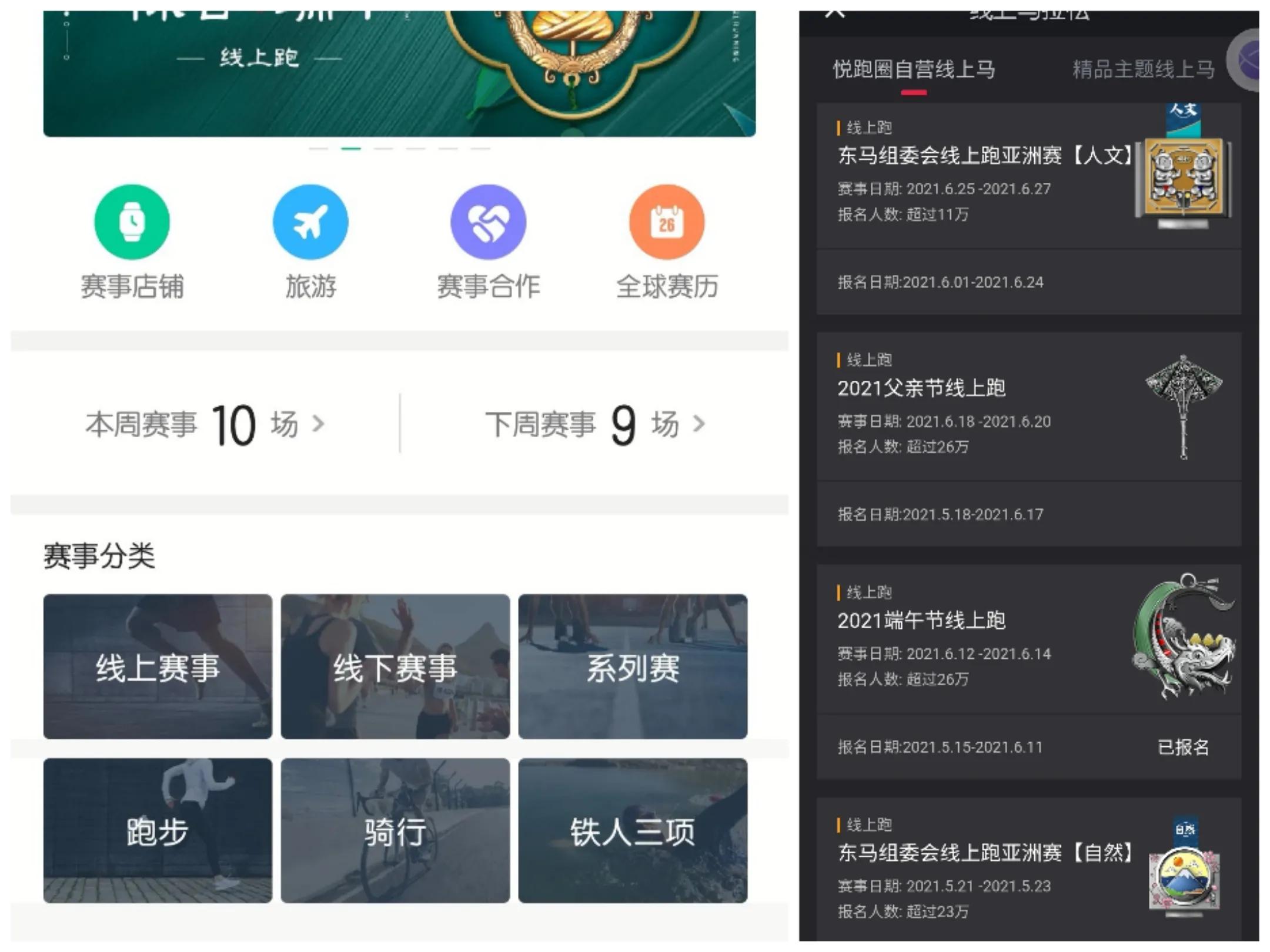Expand 本周赛事 10 场 arrow
This screenshot has height=952, width=1270.
318,424
